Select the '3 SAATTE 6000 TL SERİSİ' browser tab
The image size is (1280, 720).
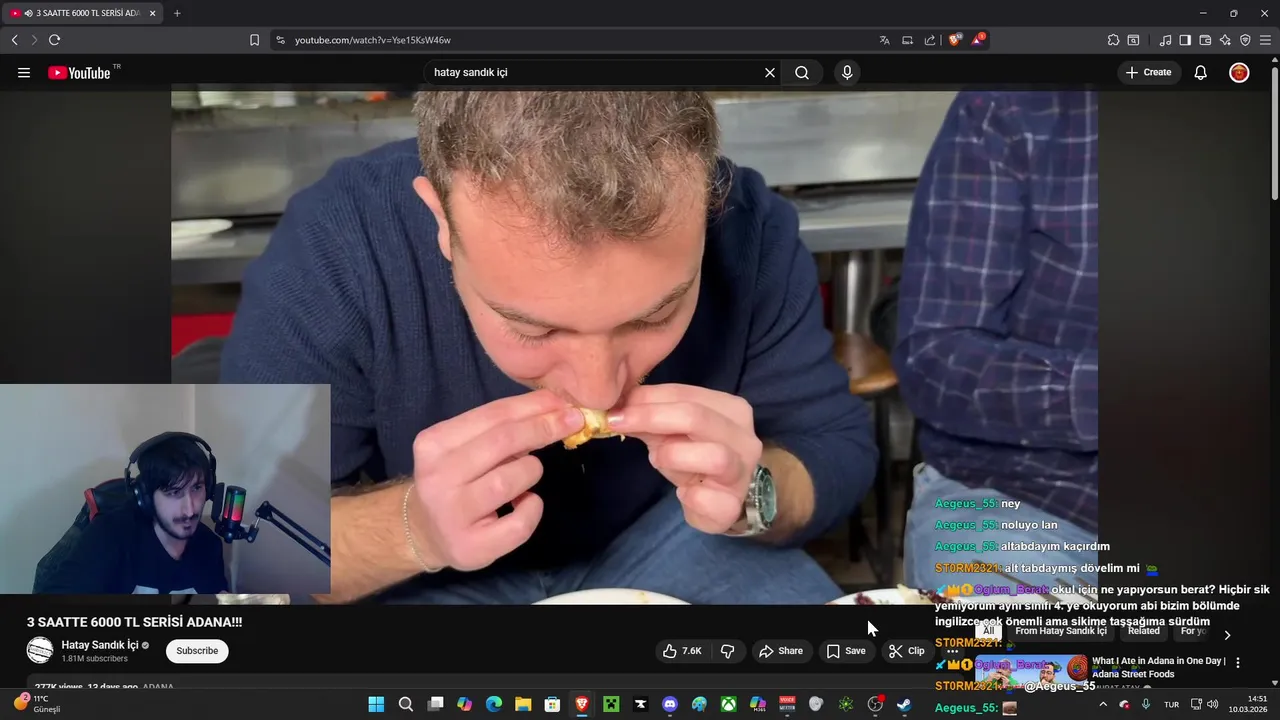pos(82,13)
